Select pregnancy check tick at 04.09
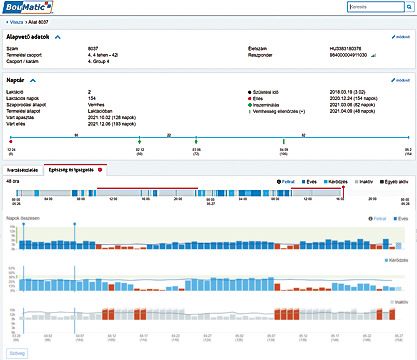The width and height of the screenshot is (417, 360). pos(283,142)
